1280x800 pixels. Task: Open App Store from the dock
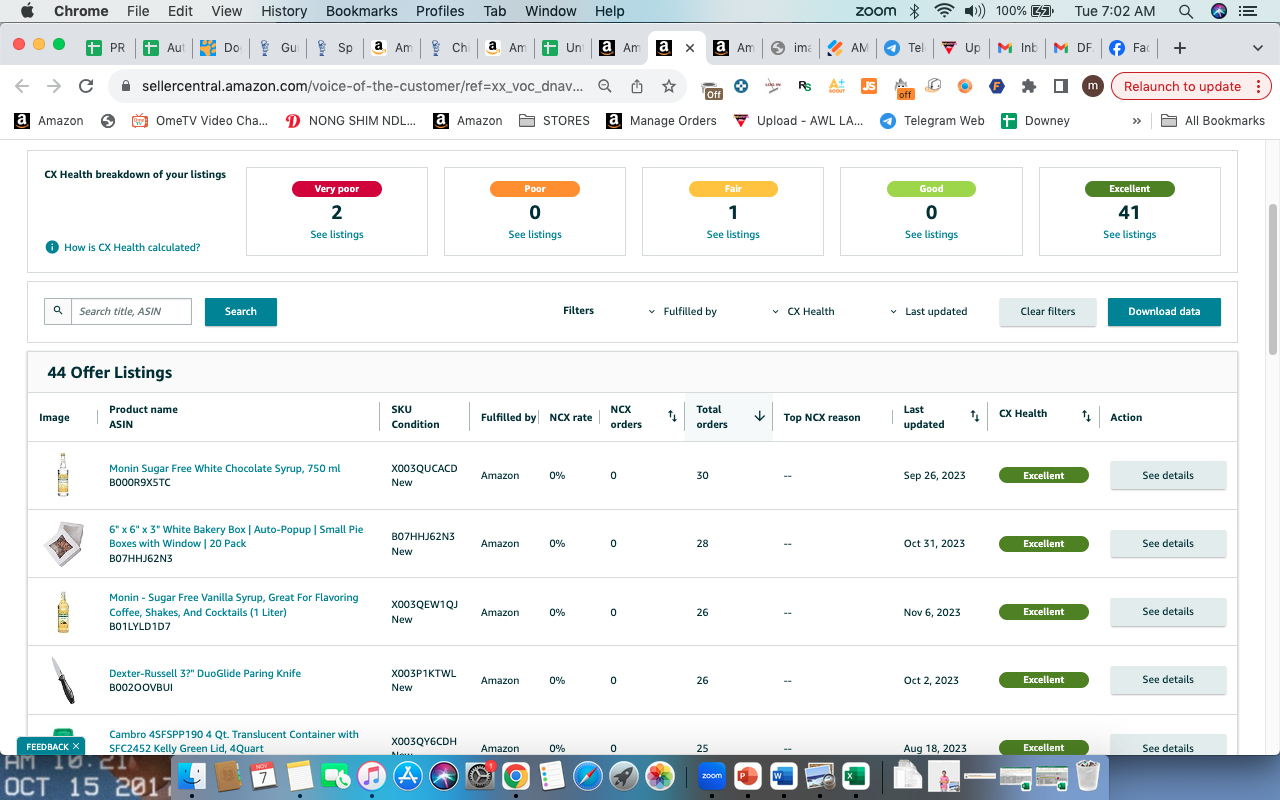point(407,775)
